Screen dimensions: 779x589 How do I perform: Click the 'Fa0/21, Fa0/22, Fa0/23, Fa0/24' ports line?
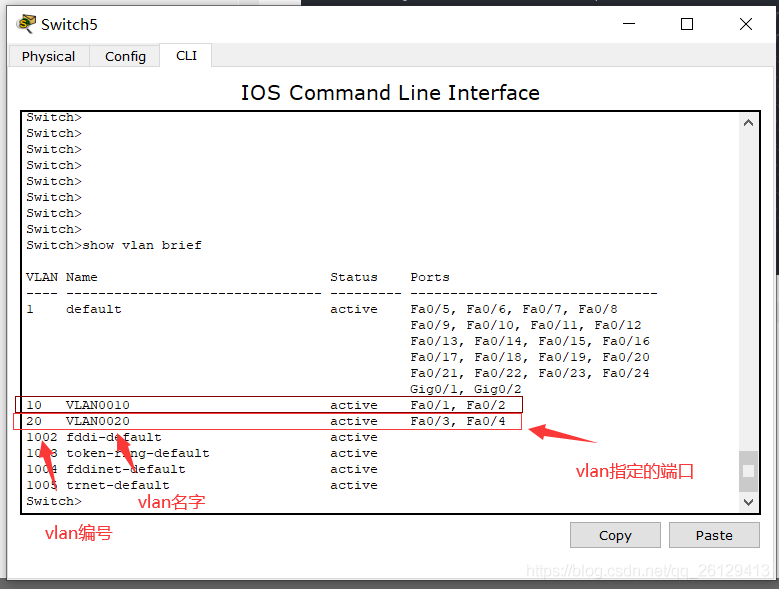point(530,373)
